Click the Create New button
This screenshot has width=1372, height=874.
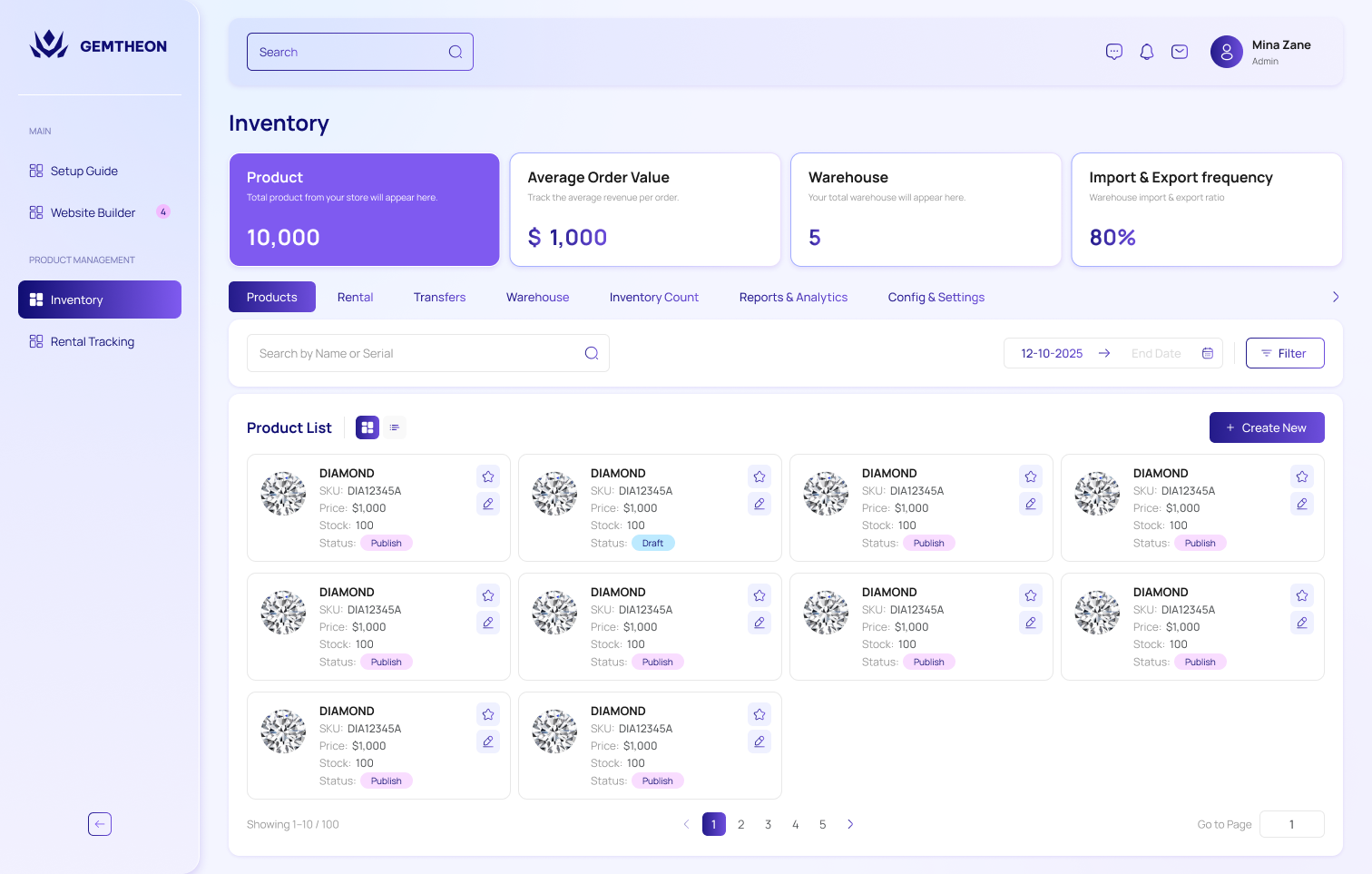1266,427
